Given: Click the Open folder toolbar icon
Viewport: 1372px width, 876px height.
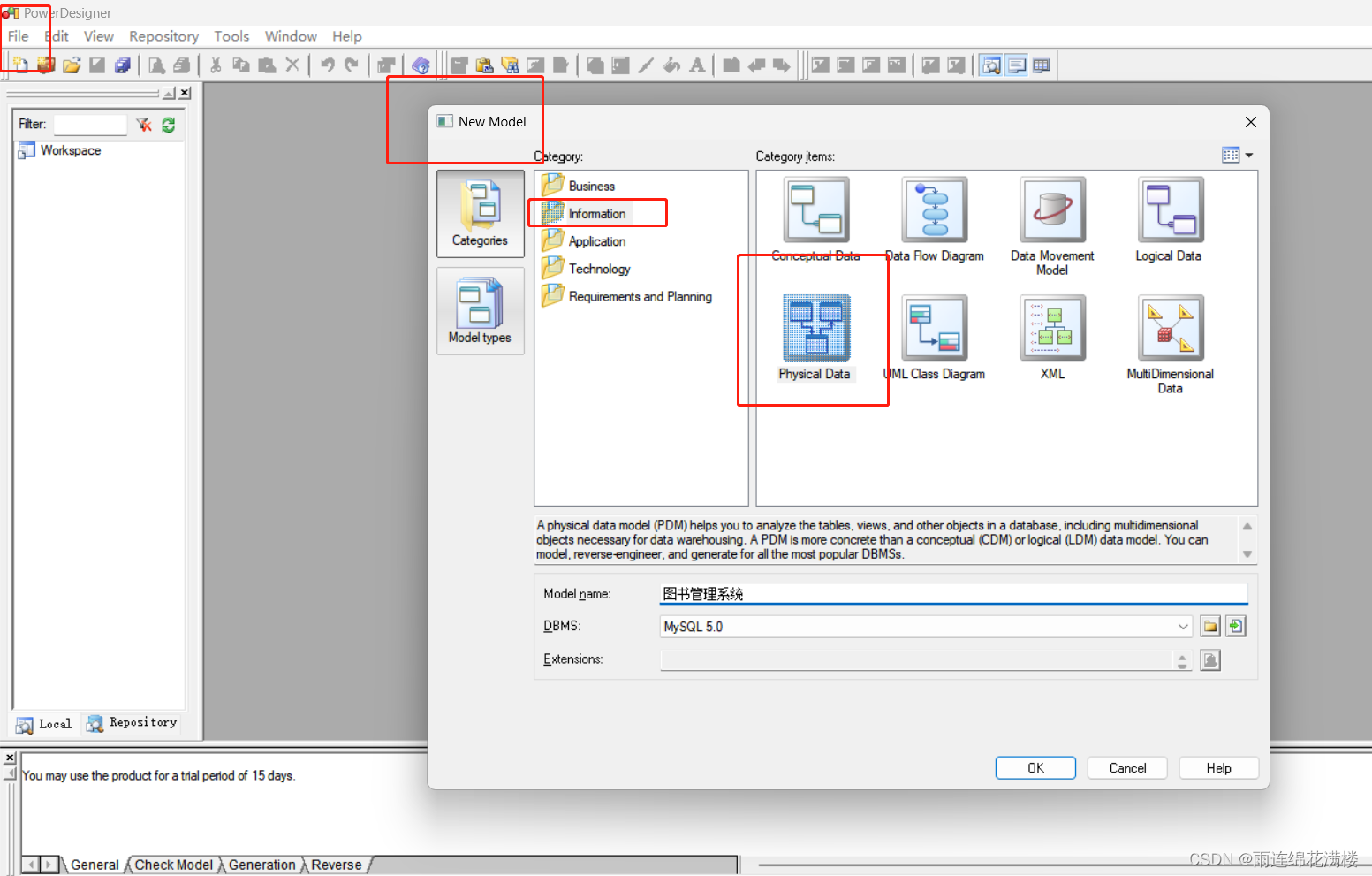Looking at the screenshot, I should (72, 65).
